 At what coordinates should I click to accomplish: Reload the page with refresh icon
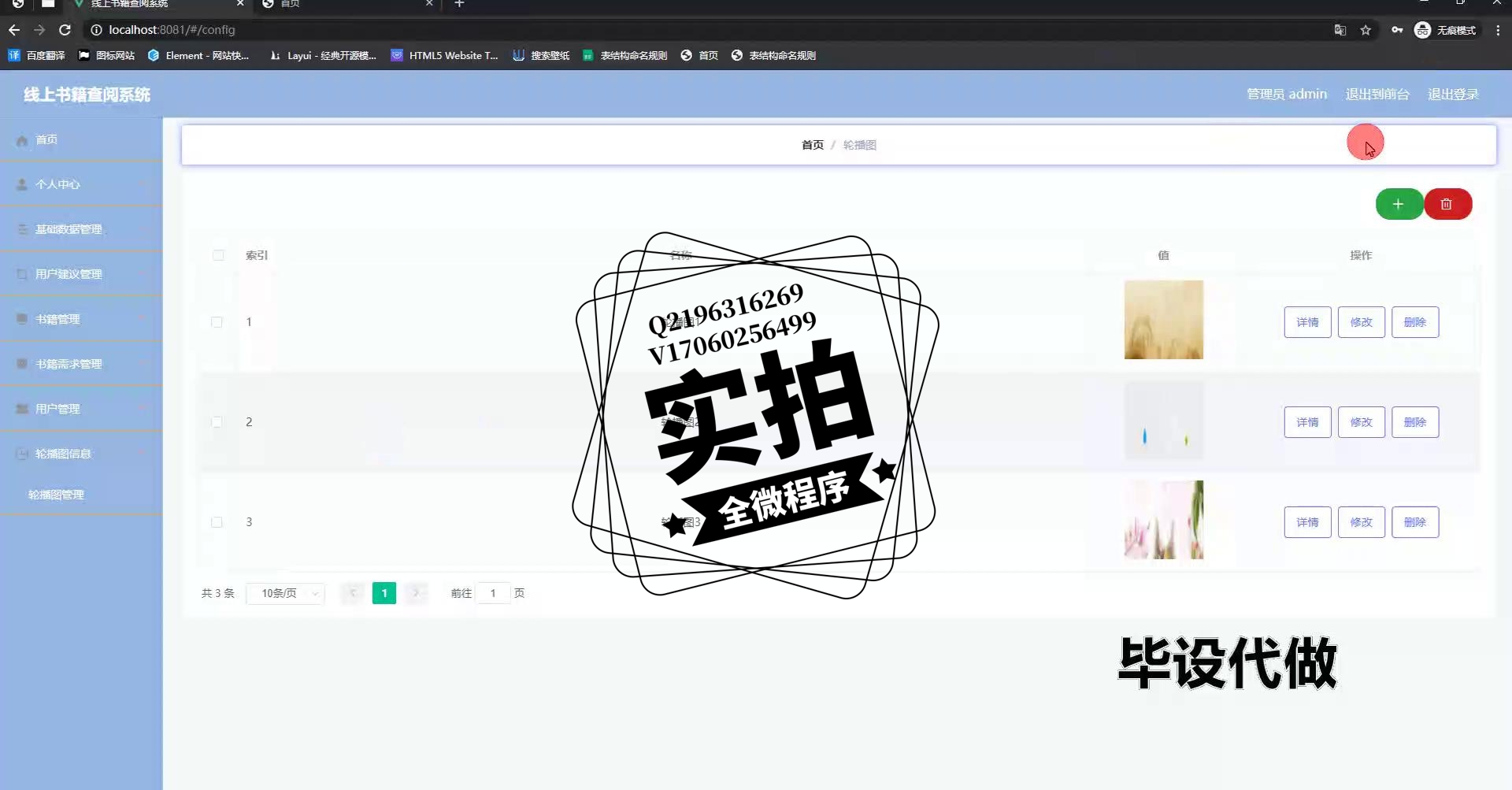click(x=65, y=30)
